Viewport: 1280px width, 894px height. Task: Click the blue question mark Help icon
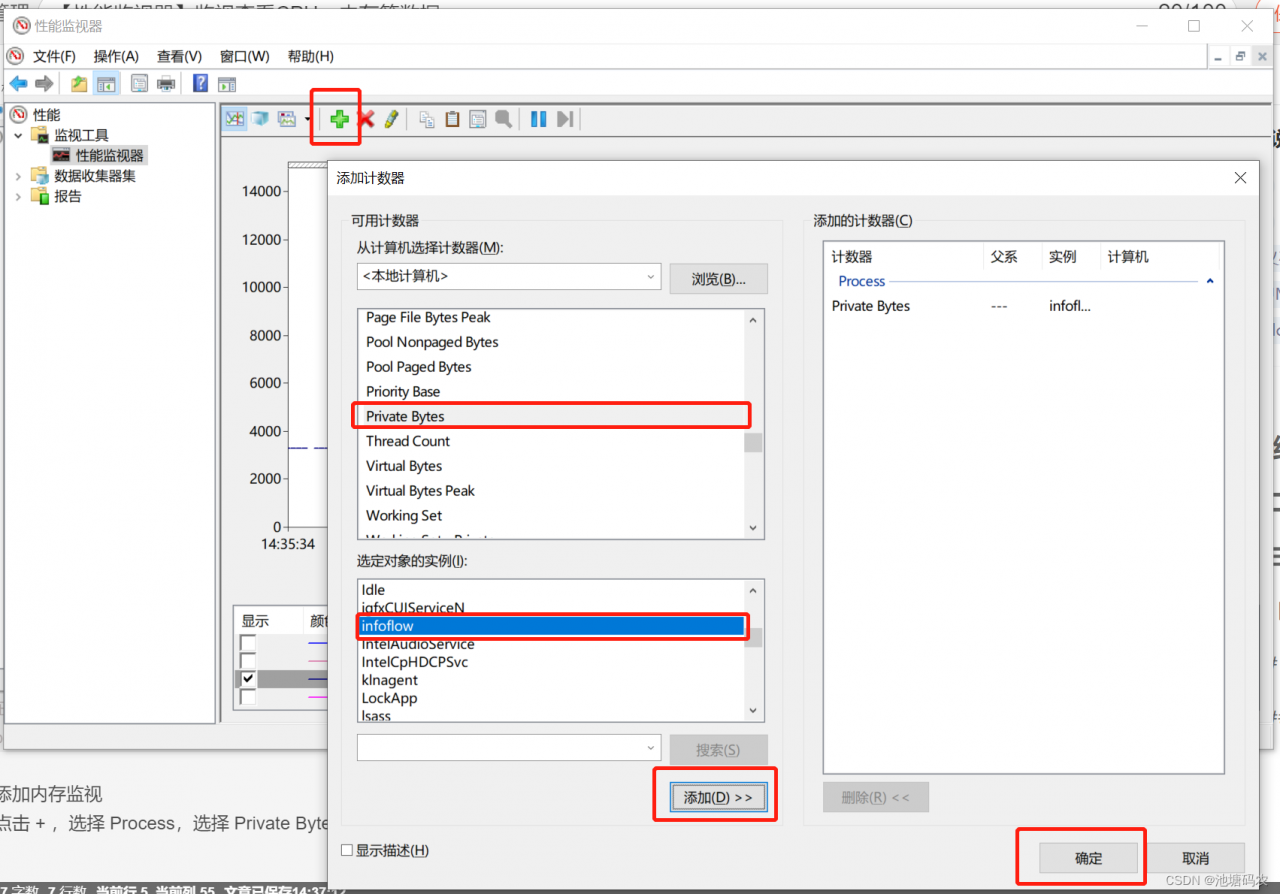pos(201,84)
